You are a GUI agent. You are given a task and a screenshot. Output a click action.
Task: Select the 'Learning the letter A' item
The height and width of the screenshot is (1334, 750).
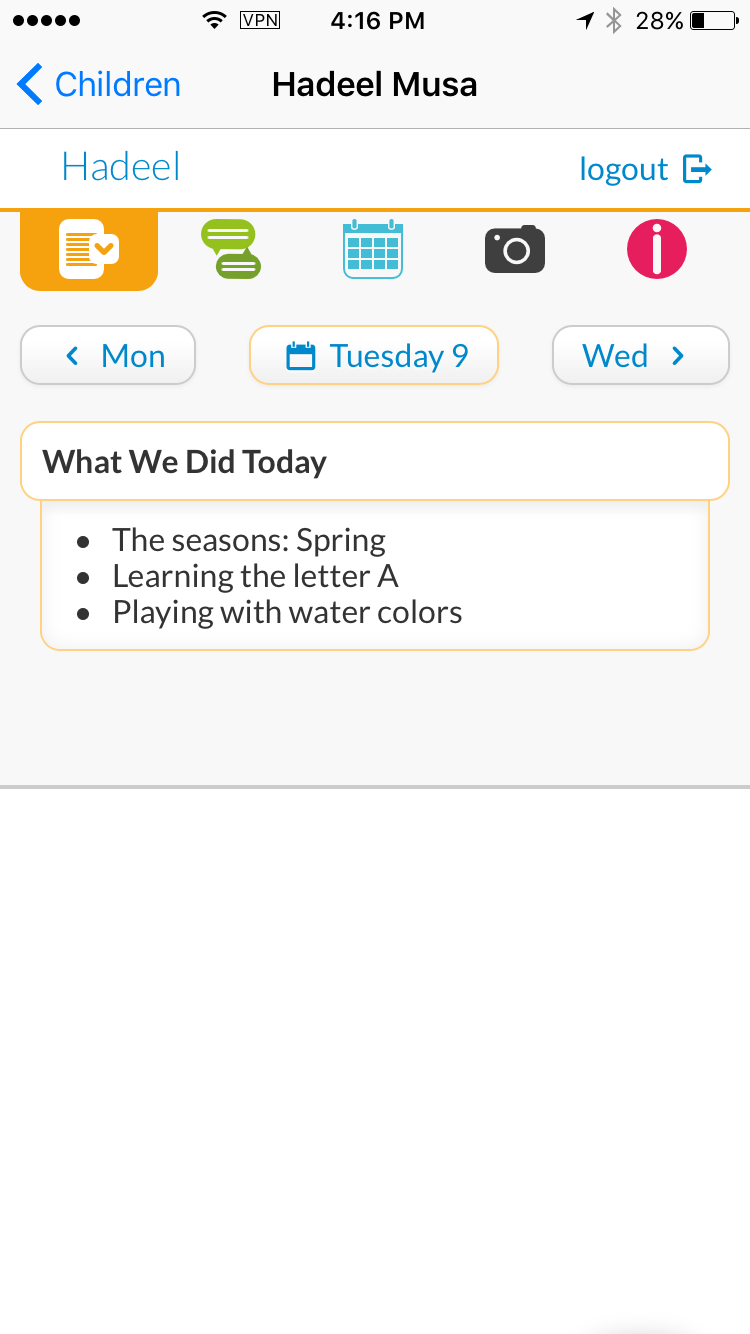point(255,576)
